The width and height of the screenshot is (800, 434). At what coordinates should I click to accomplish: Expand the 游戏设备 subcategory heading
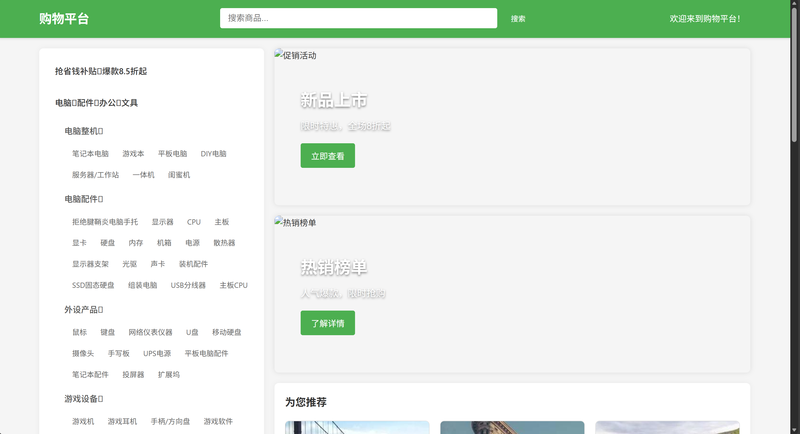(x=84, y=399)
